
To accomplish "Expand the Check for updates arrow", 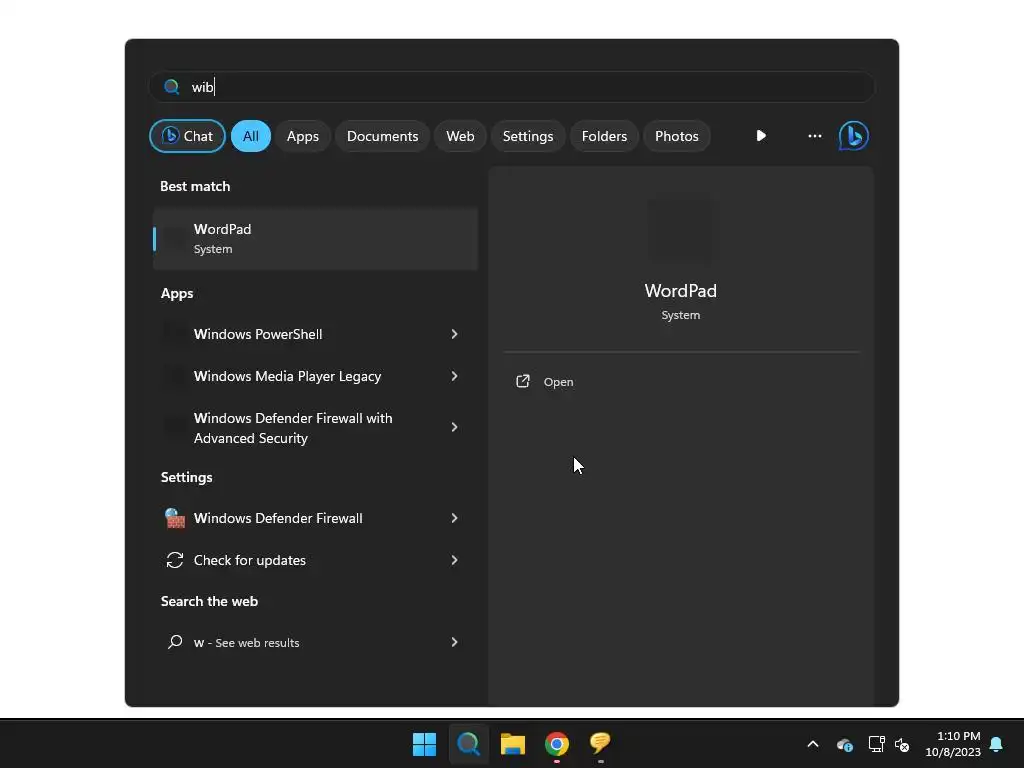I will tap(454, 560).
